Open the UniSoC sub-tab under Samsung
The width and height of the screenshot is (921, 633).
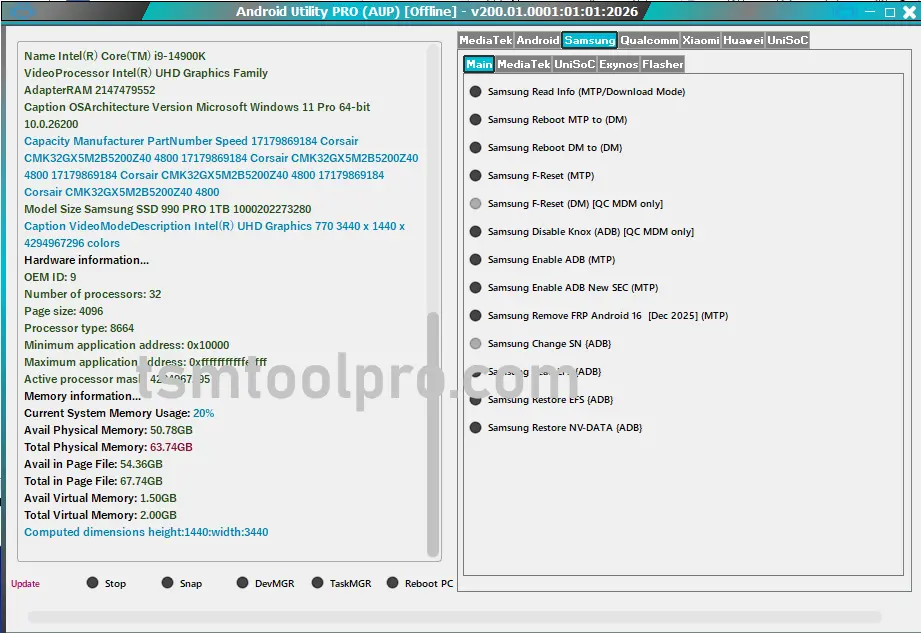point(574,65)
